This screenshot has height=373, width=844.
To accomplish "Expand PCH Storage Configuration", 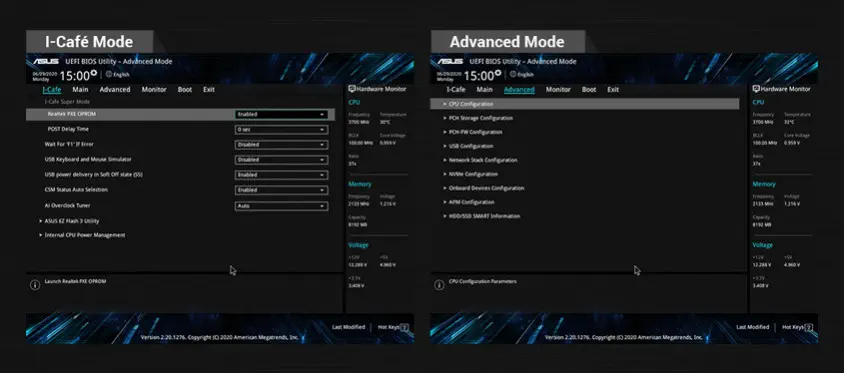I will click(477, 118).
